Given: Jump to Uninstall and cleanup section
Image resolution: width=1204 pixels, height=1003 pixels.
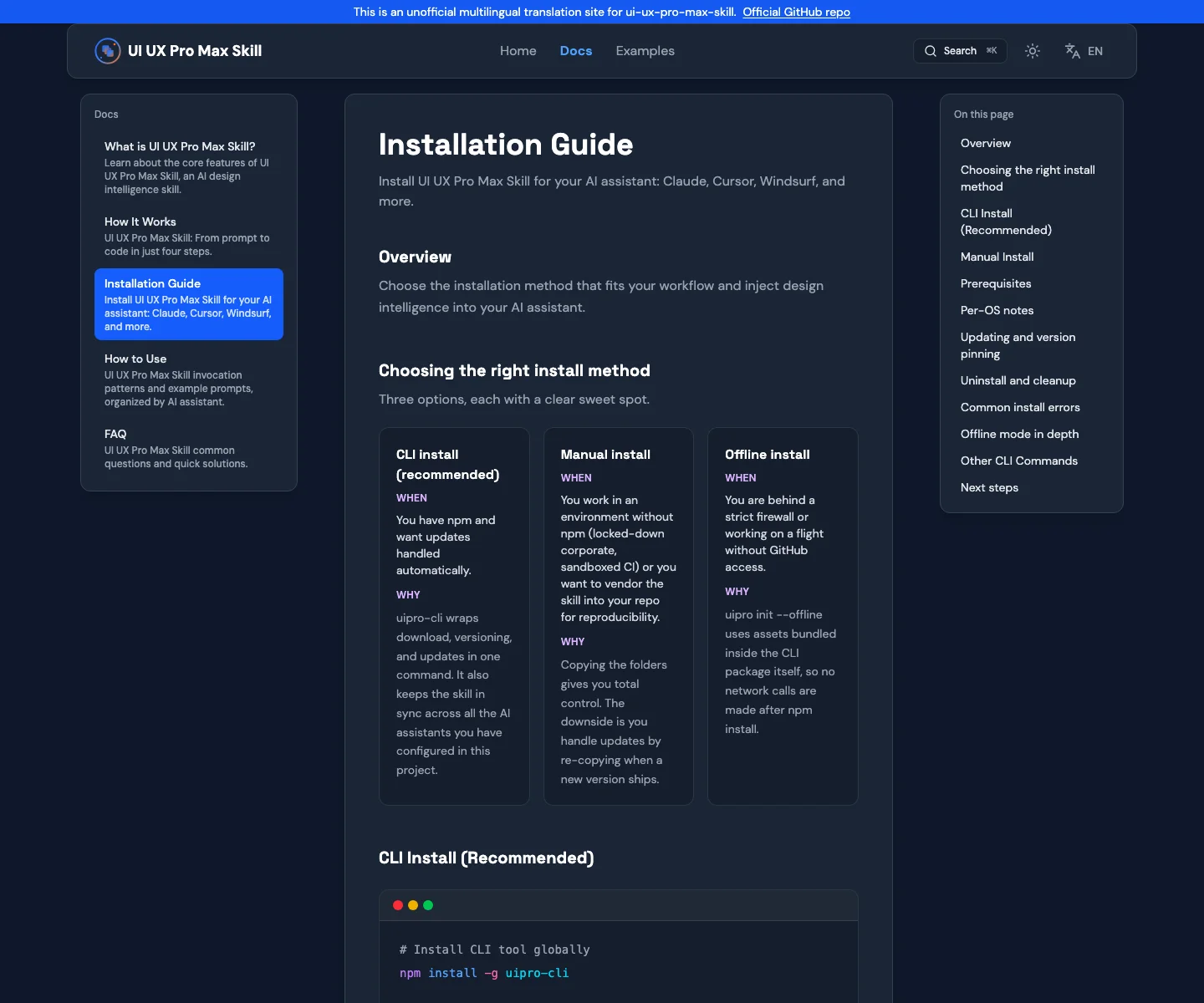Looking at the screenshot, I should (1018, 380).
